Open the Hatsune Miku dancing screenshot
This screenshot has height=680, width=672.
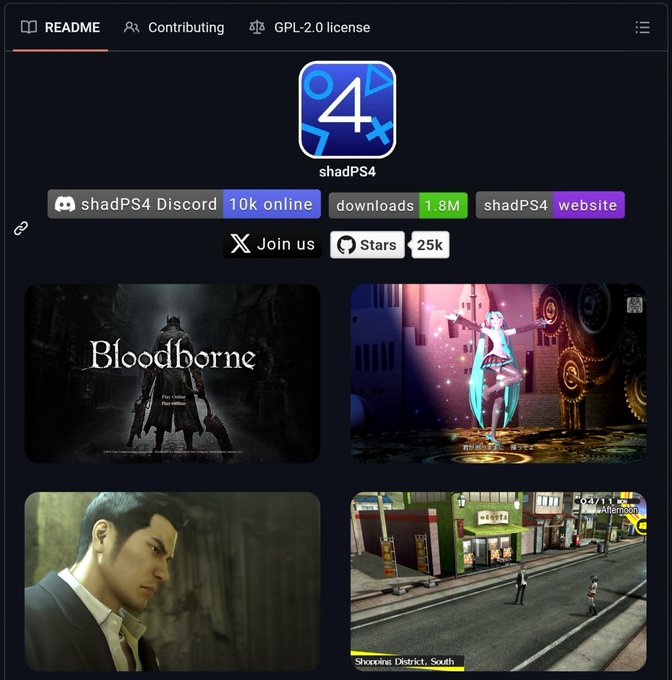point(499,373)
